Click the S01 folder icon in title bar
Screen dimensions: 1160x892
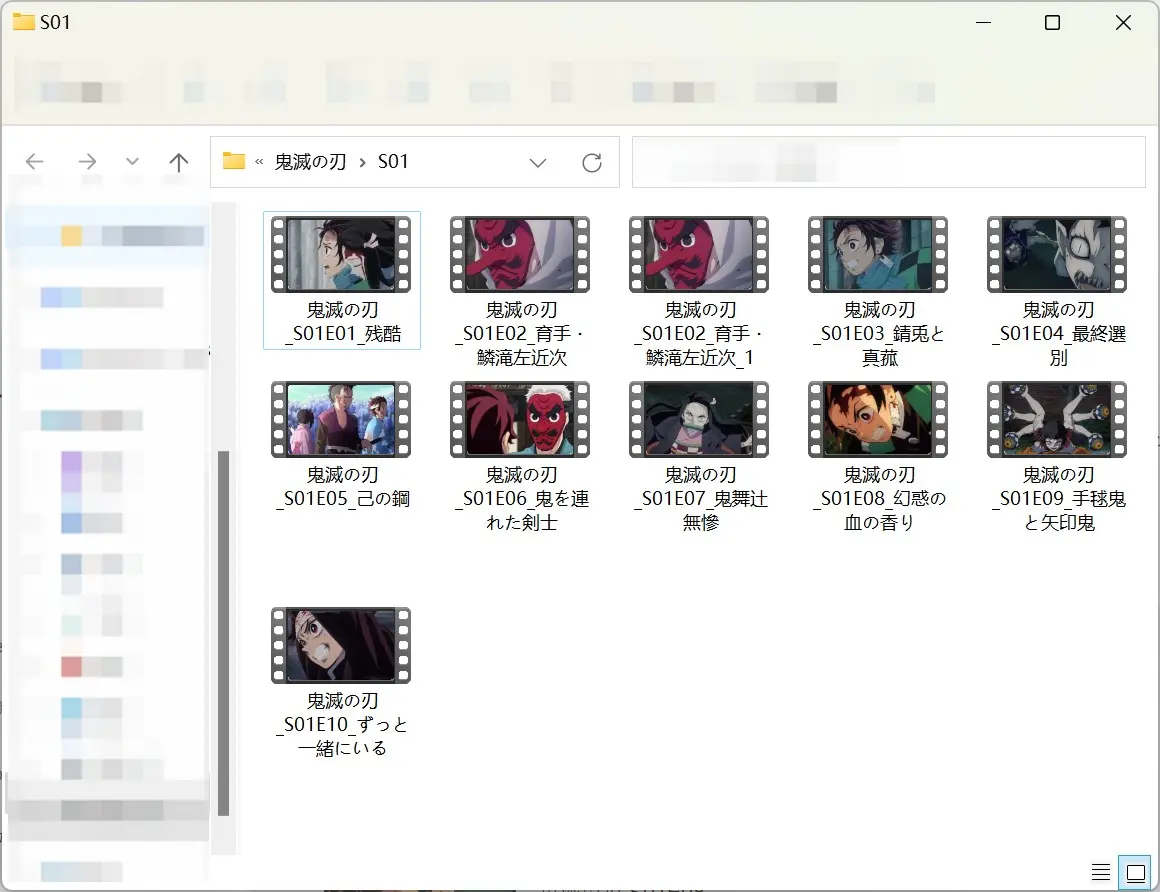tap(24, 21)
